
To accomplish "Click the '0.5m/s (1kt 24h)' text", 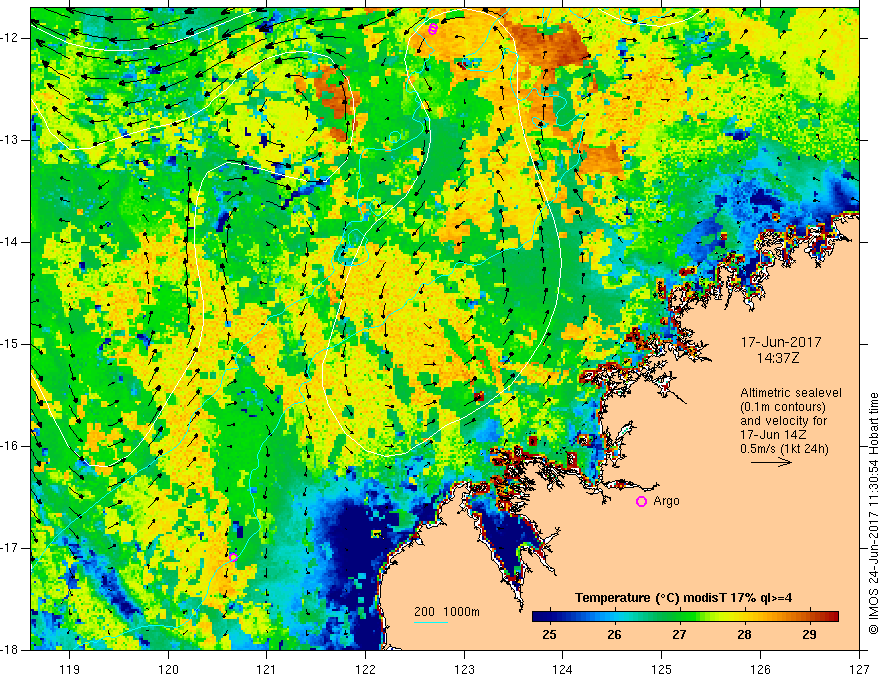I will (x=784, y=449).
